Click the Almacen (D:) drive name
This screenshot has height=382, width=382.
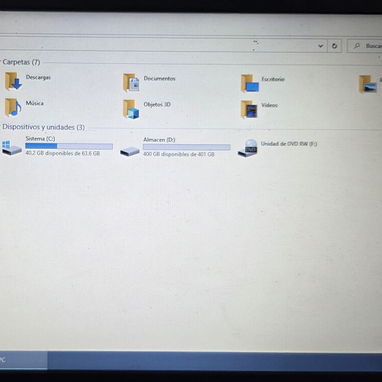[x=159, y=140]
